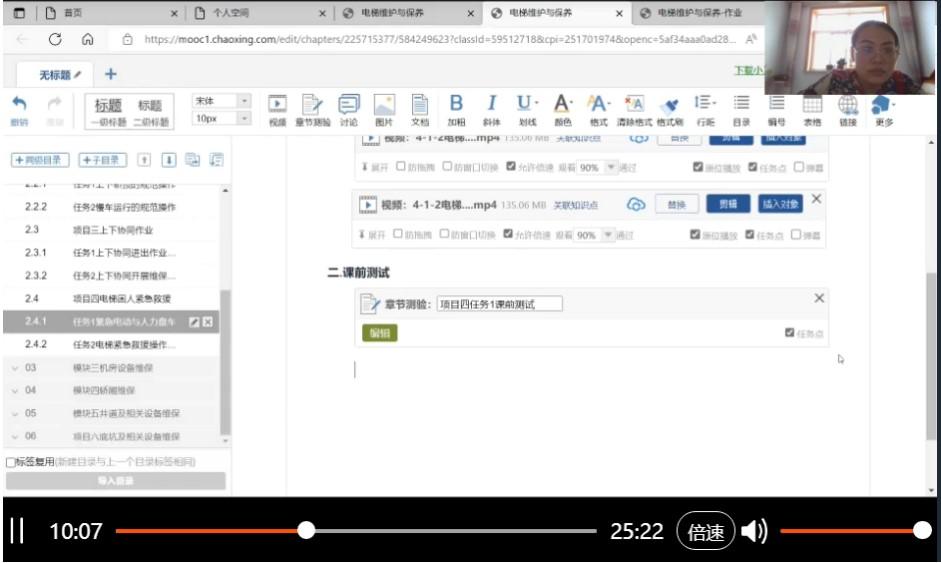
Task: Click the 格式刷 format painter icon
Action: click(x=669, y=108)
